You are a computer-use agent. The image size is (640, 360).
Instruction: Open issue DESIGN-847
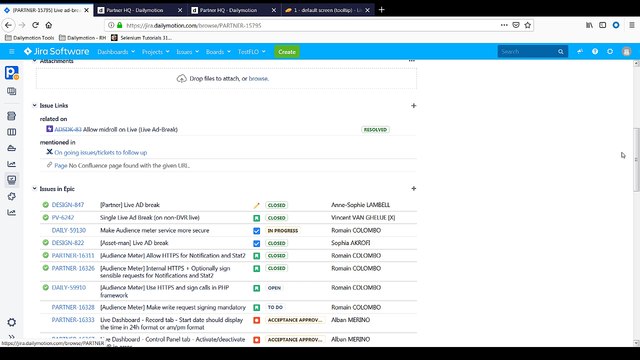[68, 205]
